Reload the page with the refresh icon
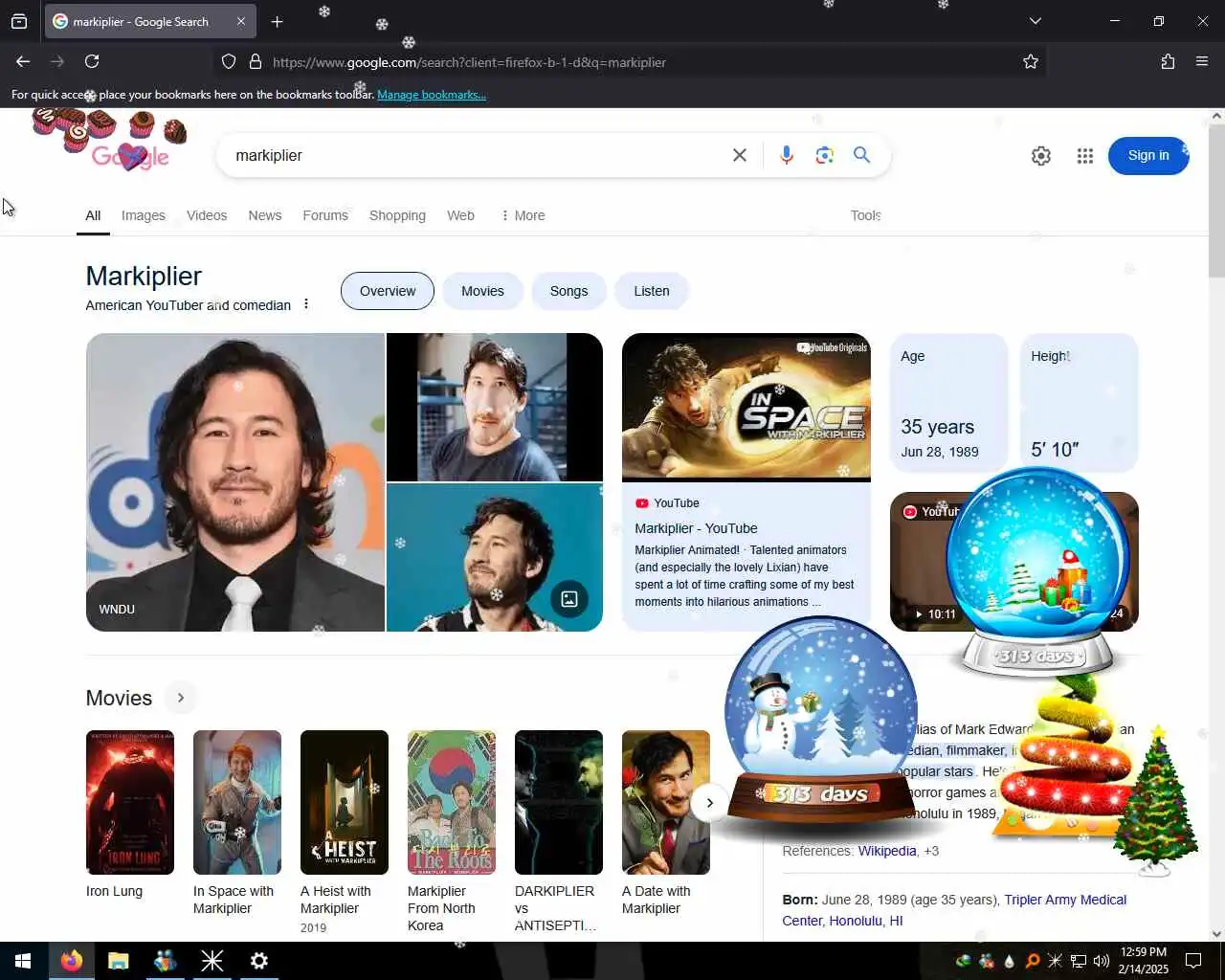1225x980 pixels. coord(92,61)
